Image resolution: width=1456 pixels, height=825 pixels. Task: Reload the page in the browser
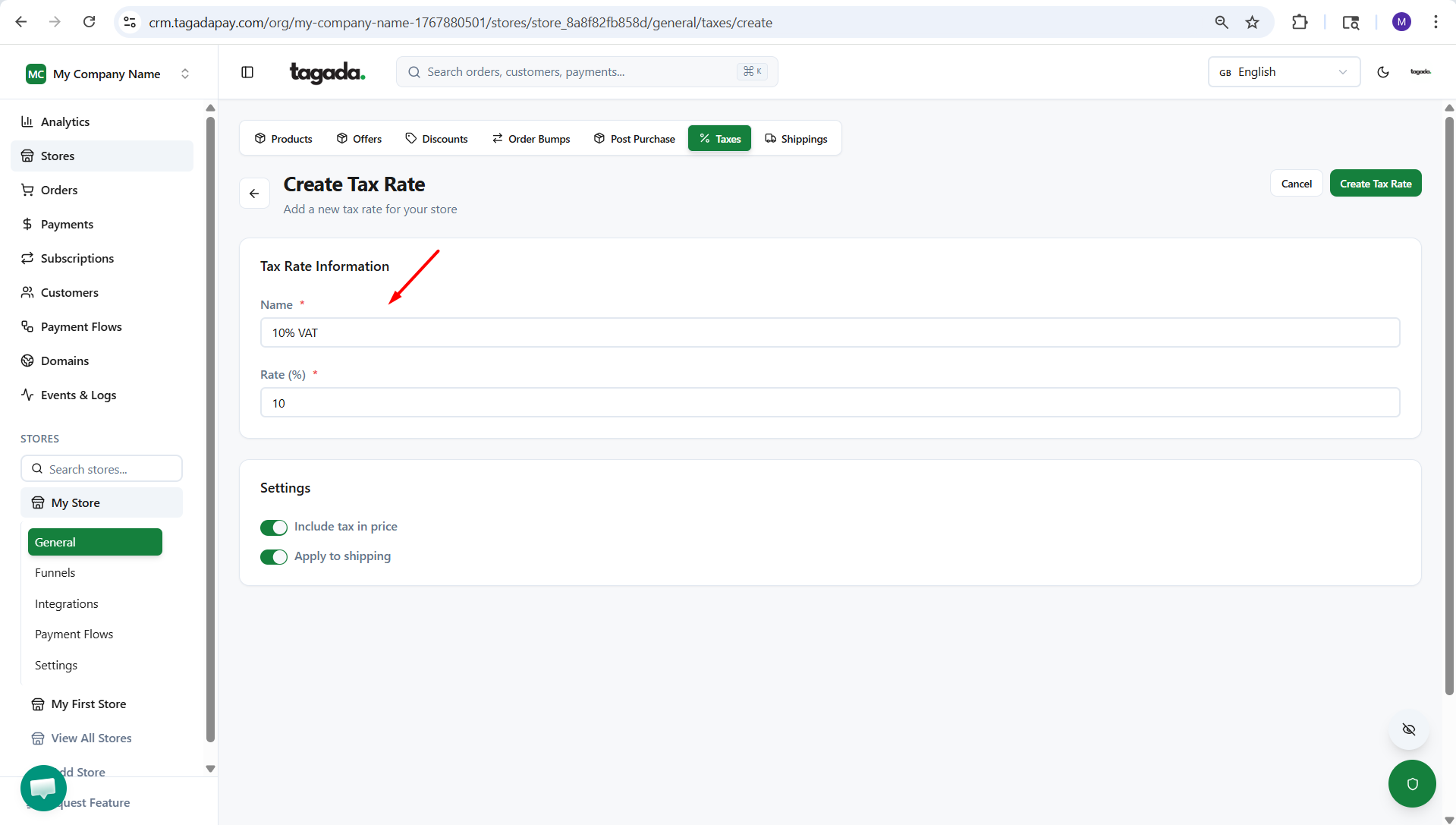tap(89, 22)
